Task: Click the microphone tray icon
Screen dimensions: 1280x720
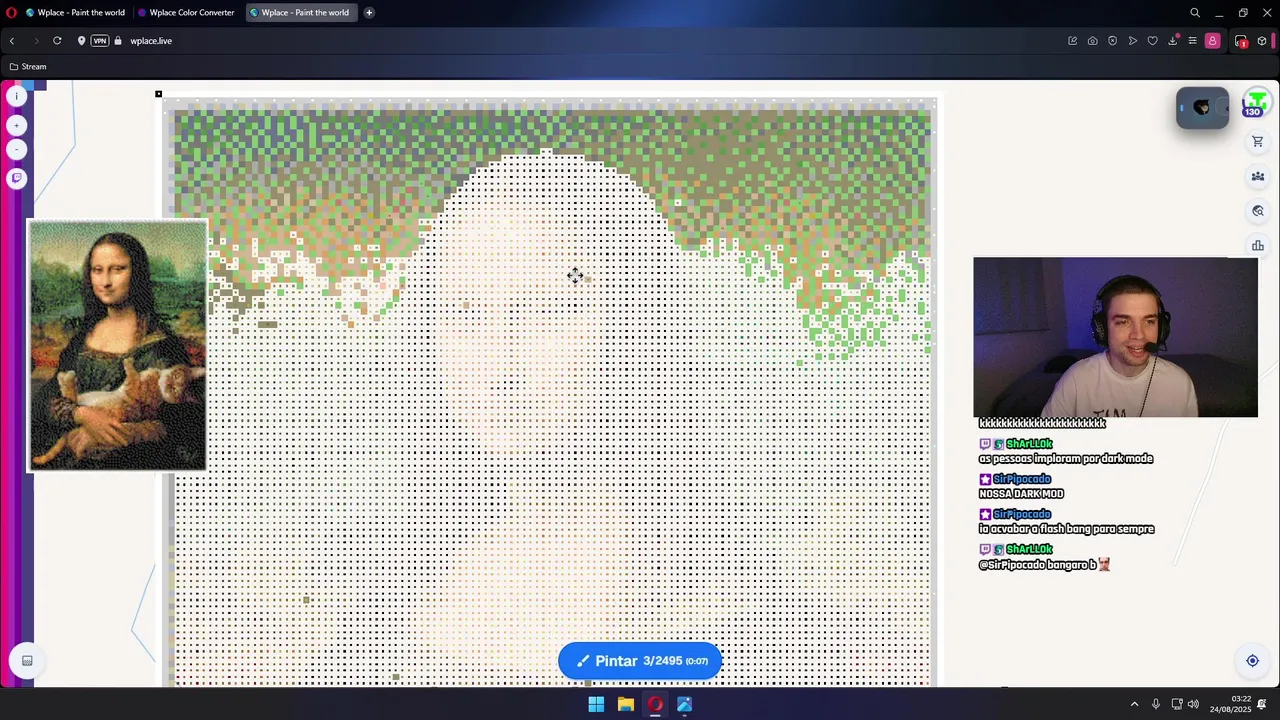Action: coord(1156,704)
